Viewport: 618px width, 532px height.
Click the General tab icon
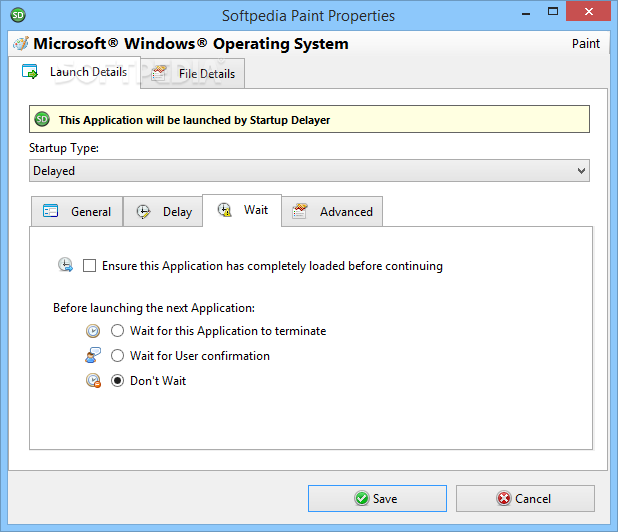click(50, 211)
